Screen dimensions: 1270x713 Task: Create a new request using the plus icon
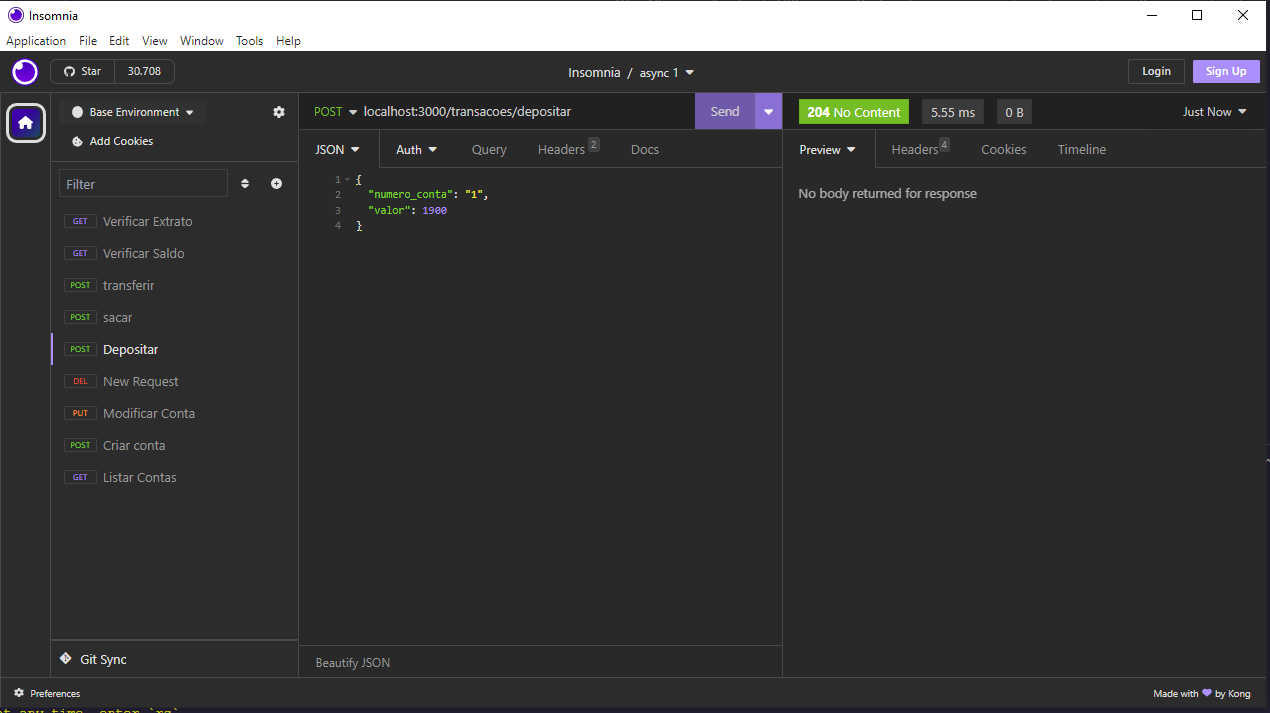276,183
